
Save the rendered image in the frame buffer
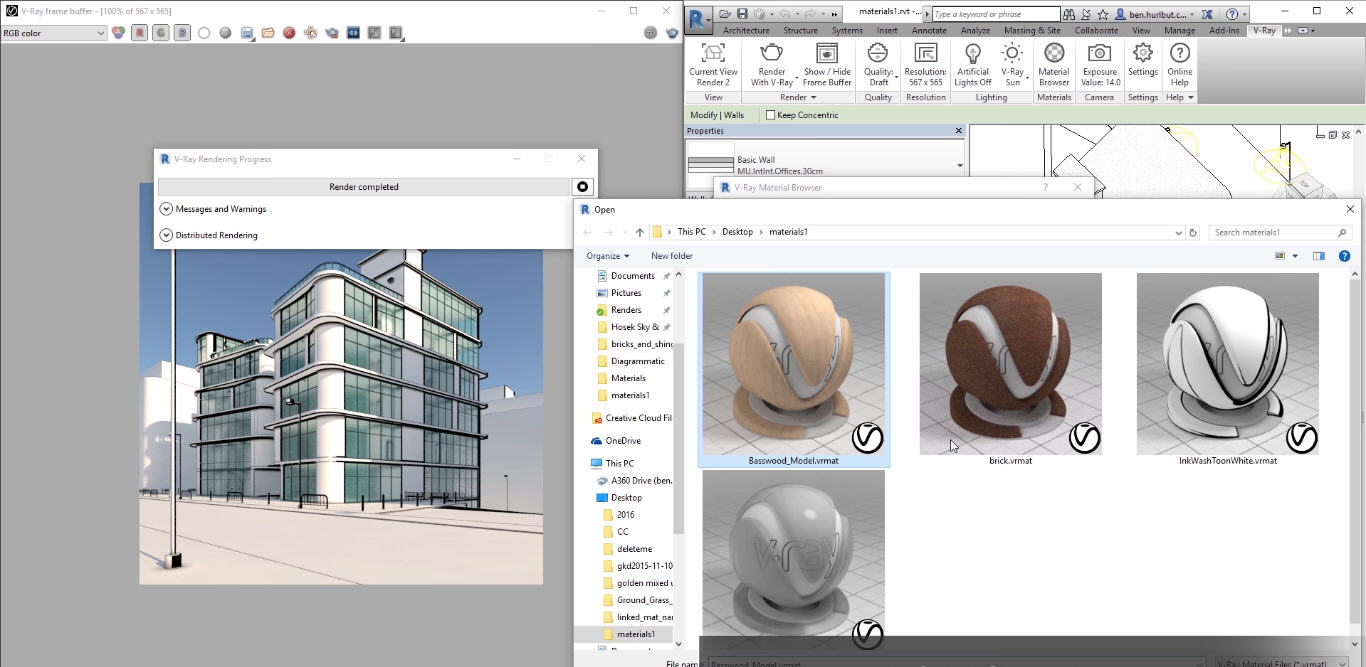(247, 33)
